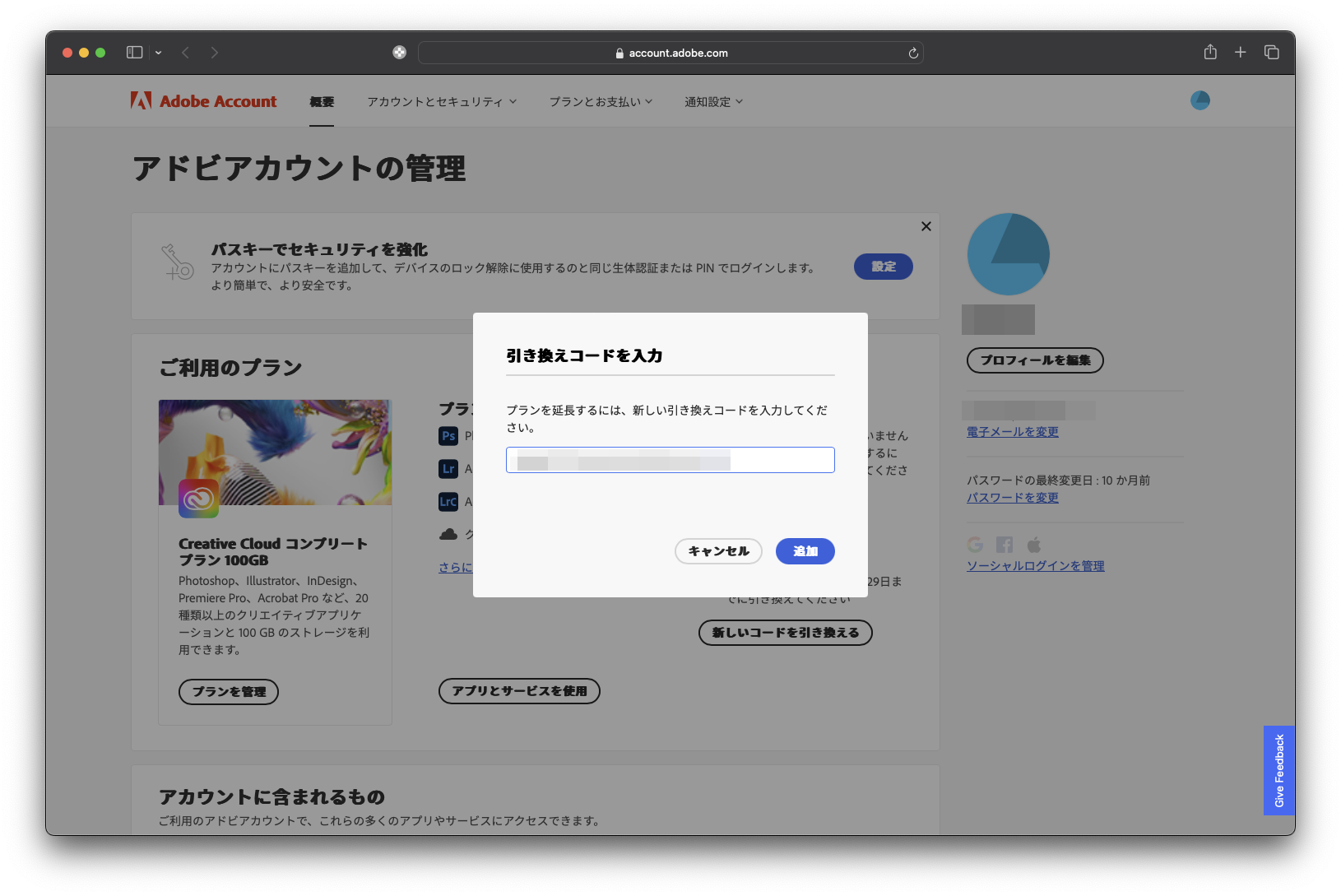Expand the アカウントとセキュリティ menu
1341x896 pixels.
pos(442,102)
